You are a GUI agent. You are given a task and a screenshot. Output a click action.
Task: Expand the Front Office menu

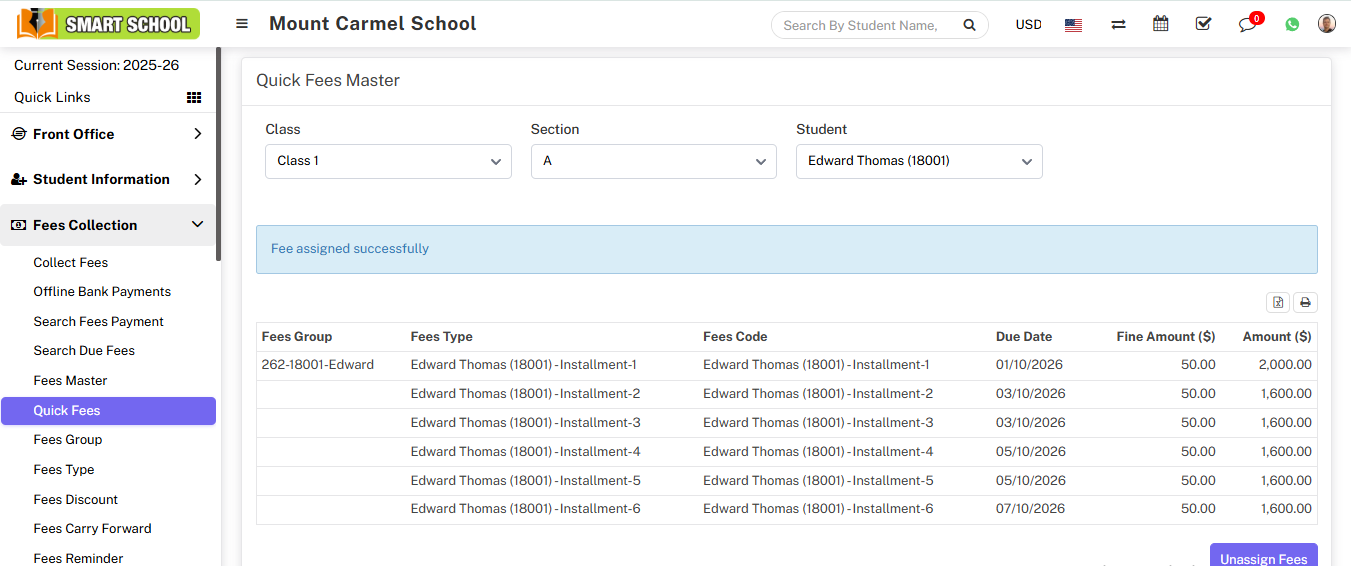click(x=108, y=134)
